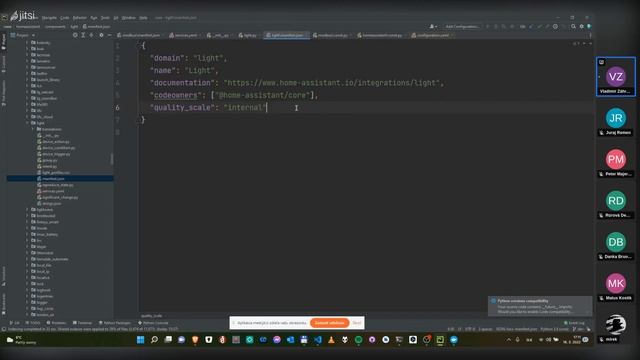Click components in the breadcrumb bar
640x360 pixels.
pyautogui.click(x=55, y=27)
